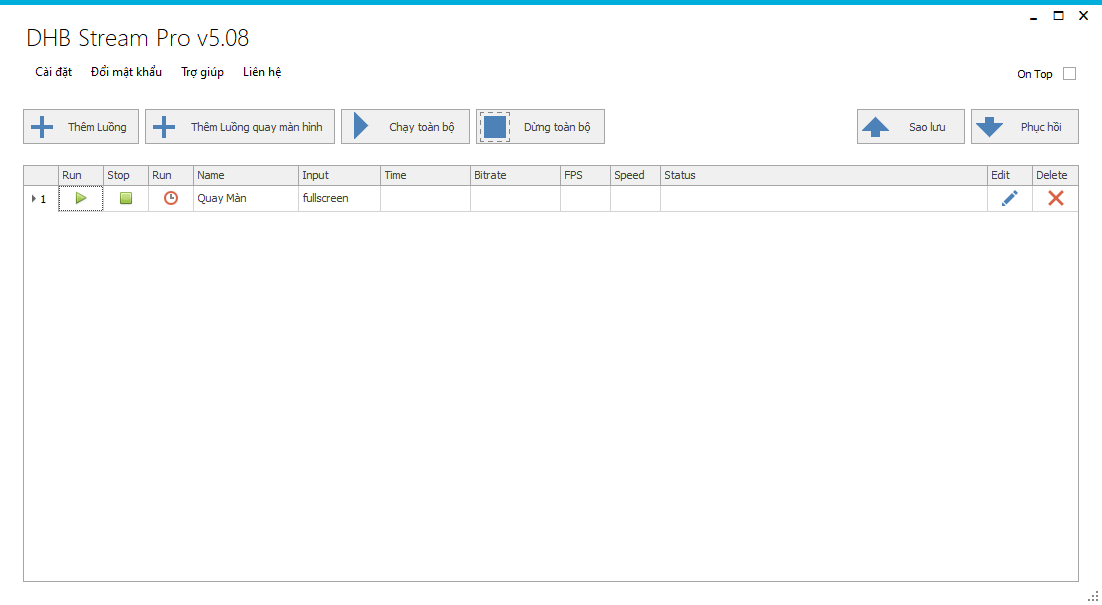Screen dimensions: 1102x605
Task: Click the Delete column header
Action: click(1056, 175)
